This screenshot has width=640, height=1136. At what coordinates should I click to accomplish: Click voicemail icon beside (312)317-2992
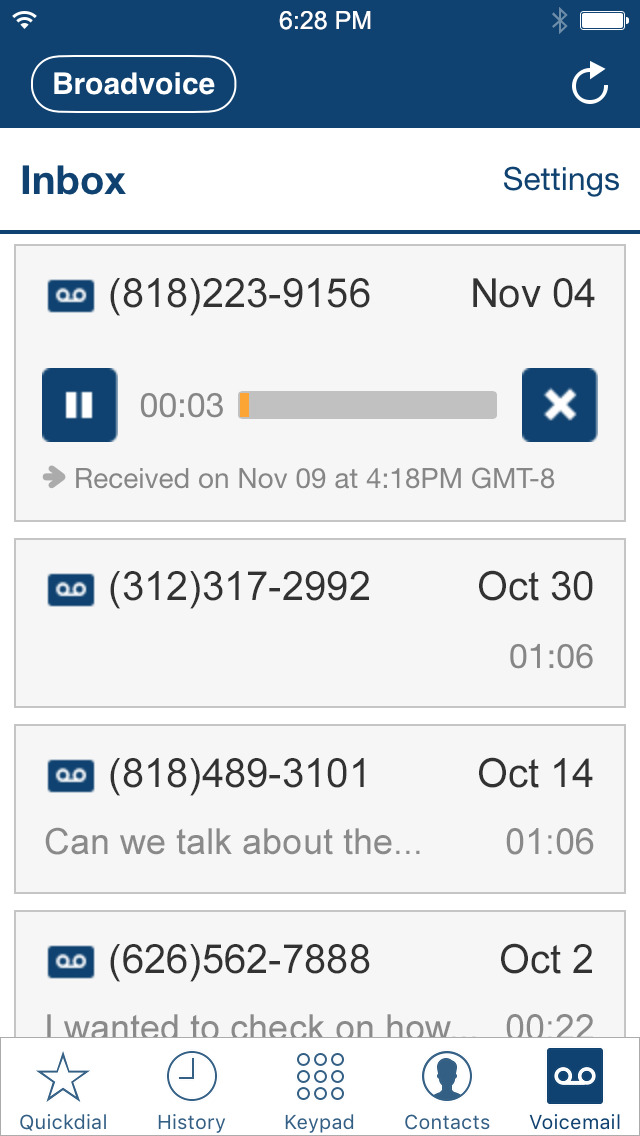70,589
